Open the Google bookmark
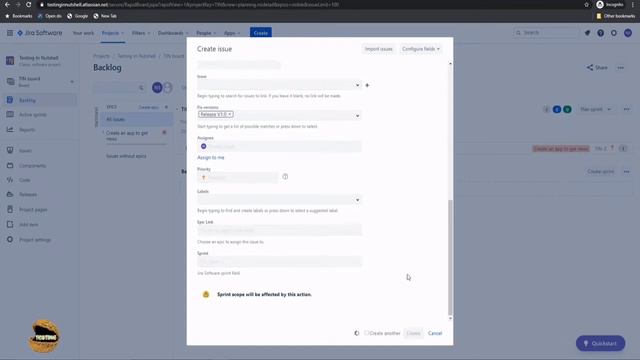The image size is (640, 360). tap(78, 16)
